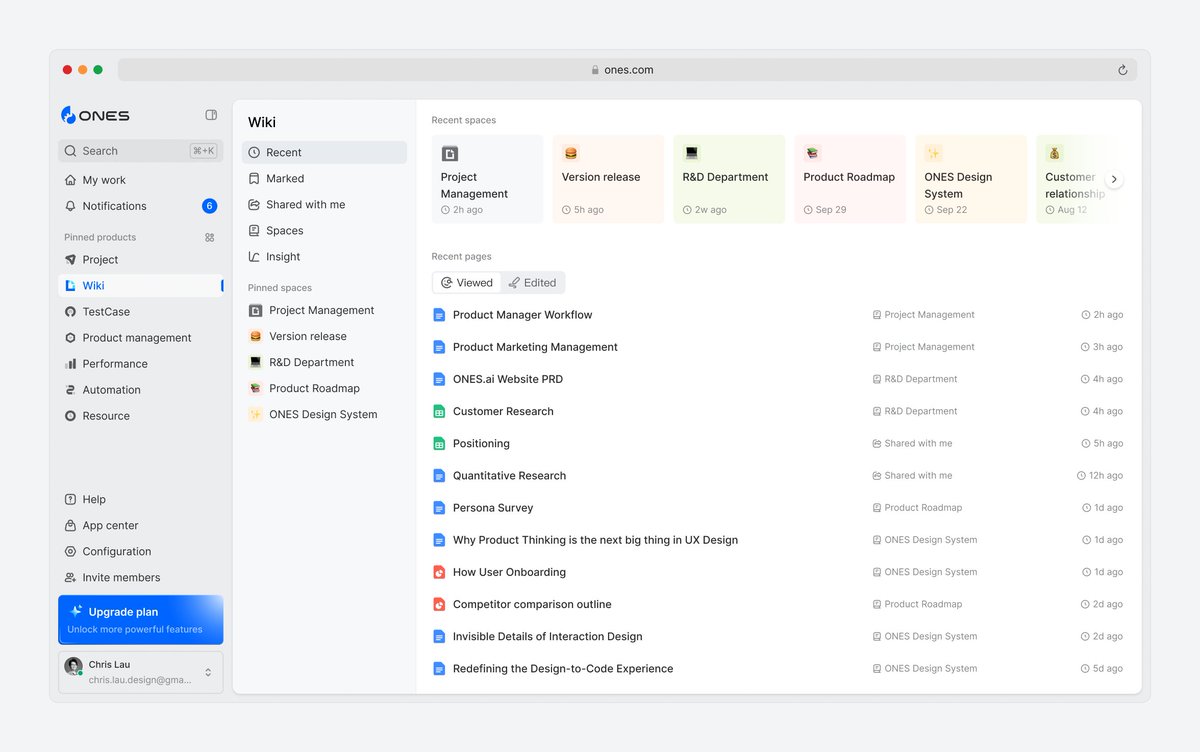Click Project Management space on Product Manager Workflow row
Image resolution: width=1200 pixels, height=752 pixels.
[x=923, y=315]
